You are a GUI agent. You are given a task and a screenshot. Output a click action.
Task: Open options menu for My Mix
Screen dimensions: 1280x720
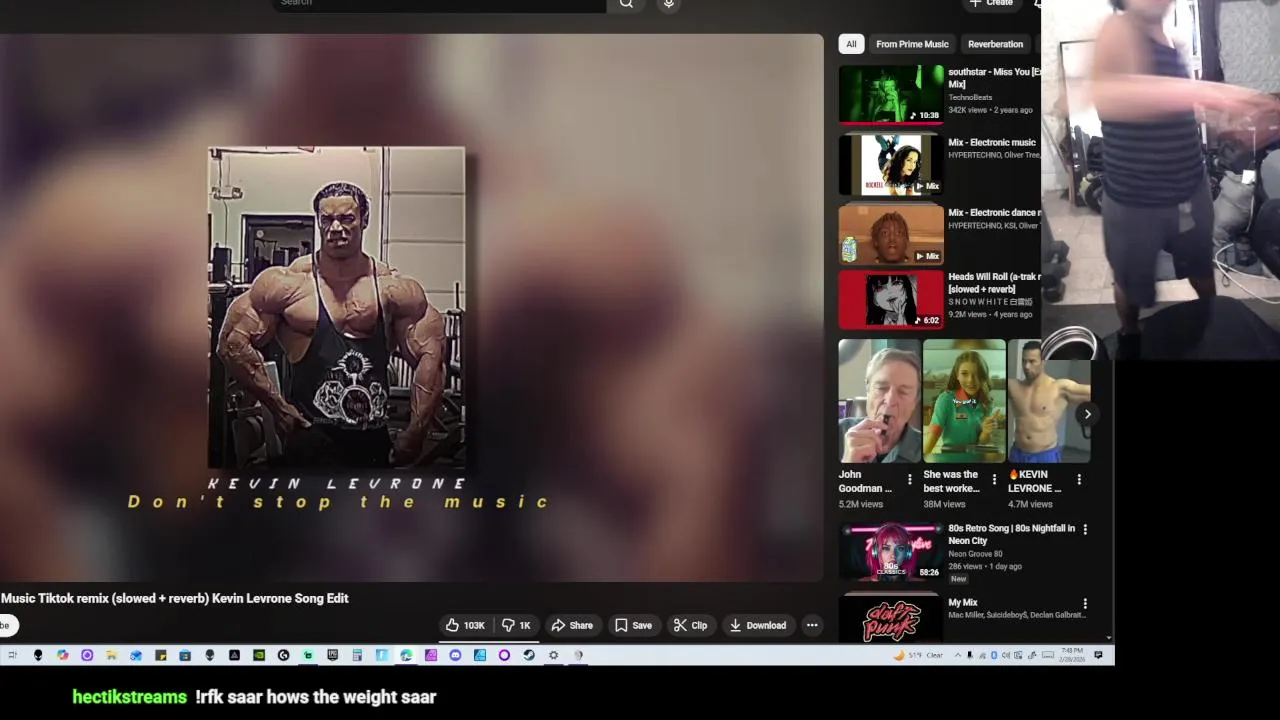pos(1085,604)
